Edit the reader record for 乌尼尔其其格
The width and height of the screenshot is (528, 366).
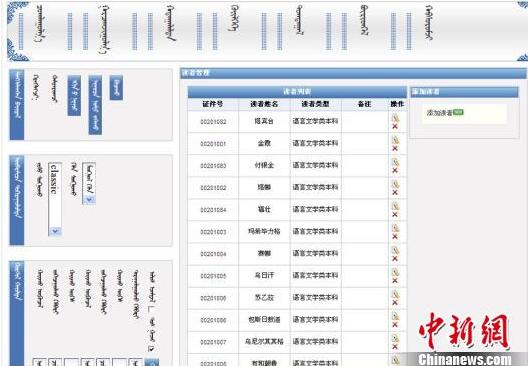(x=395, y=338)
